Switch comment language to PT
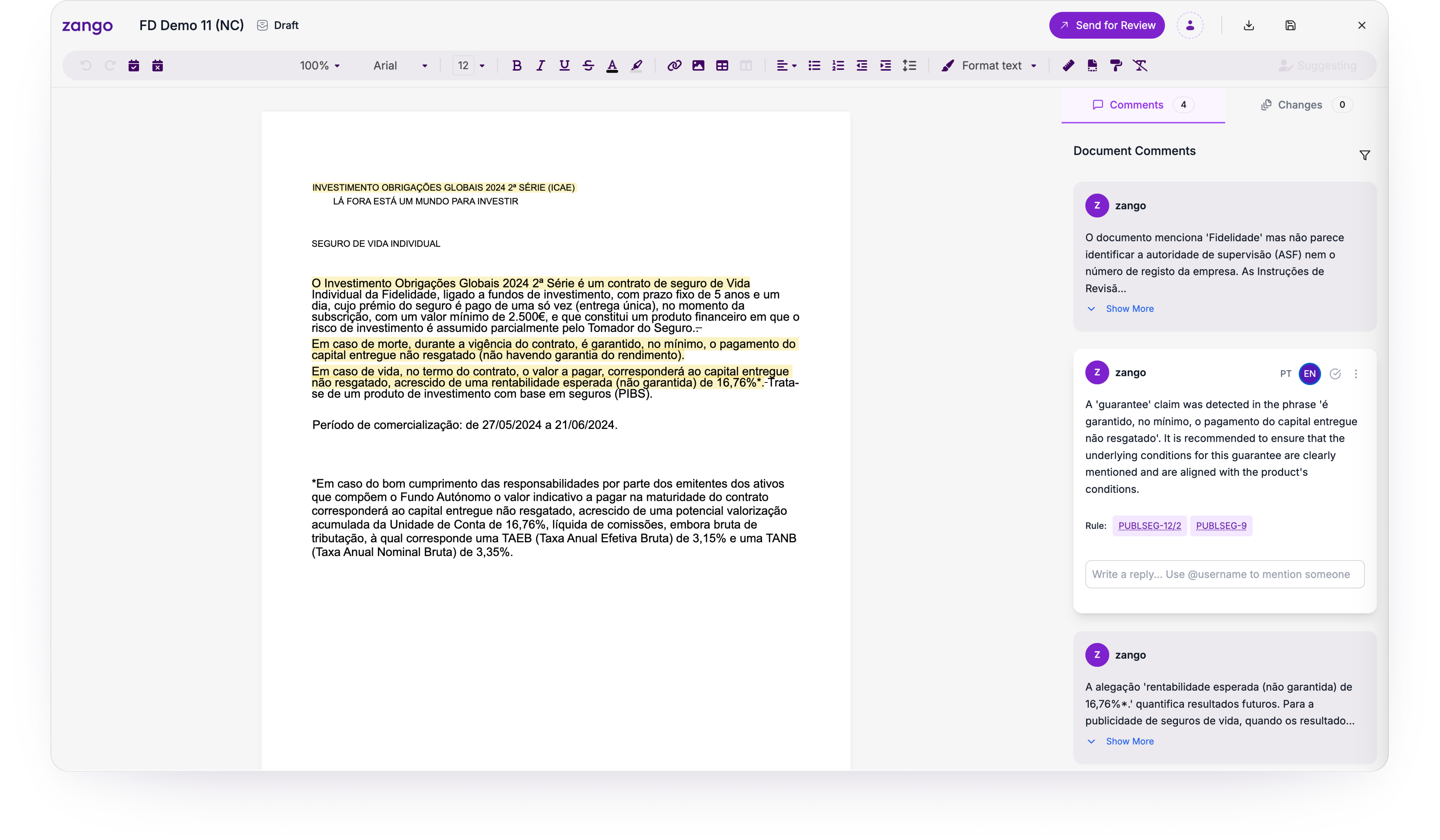Image resolution: width=1440 pixels, height=840 pixels. click(x=1286, y=374)
